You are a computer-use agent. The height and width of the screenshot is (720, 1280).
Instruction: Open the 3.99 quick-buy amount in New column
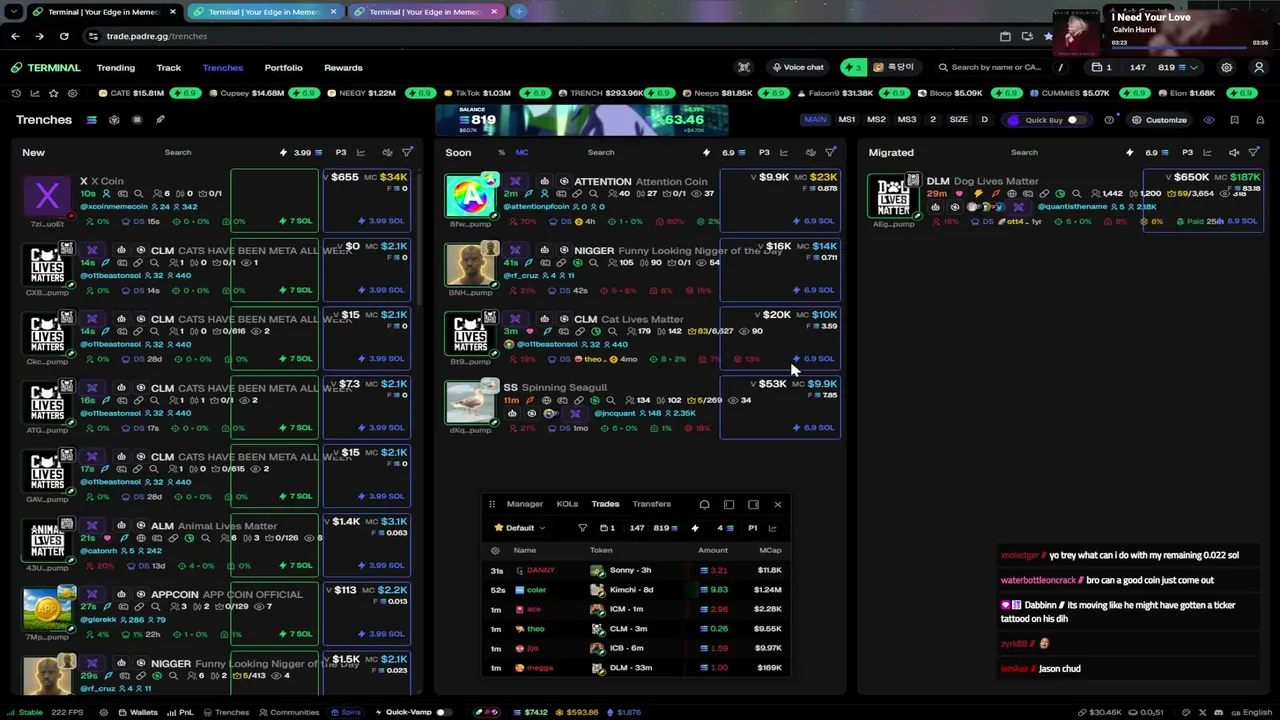302,152
